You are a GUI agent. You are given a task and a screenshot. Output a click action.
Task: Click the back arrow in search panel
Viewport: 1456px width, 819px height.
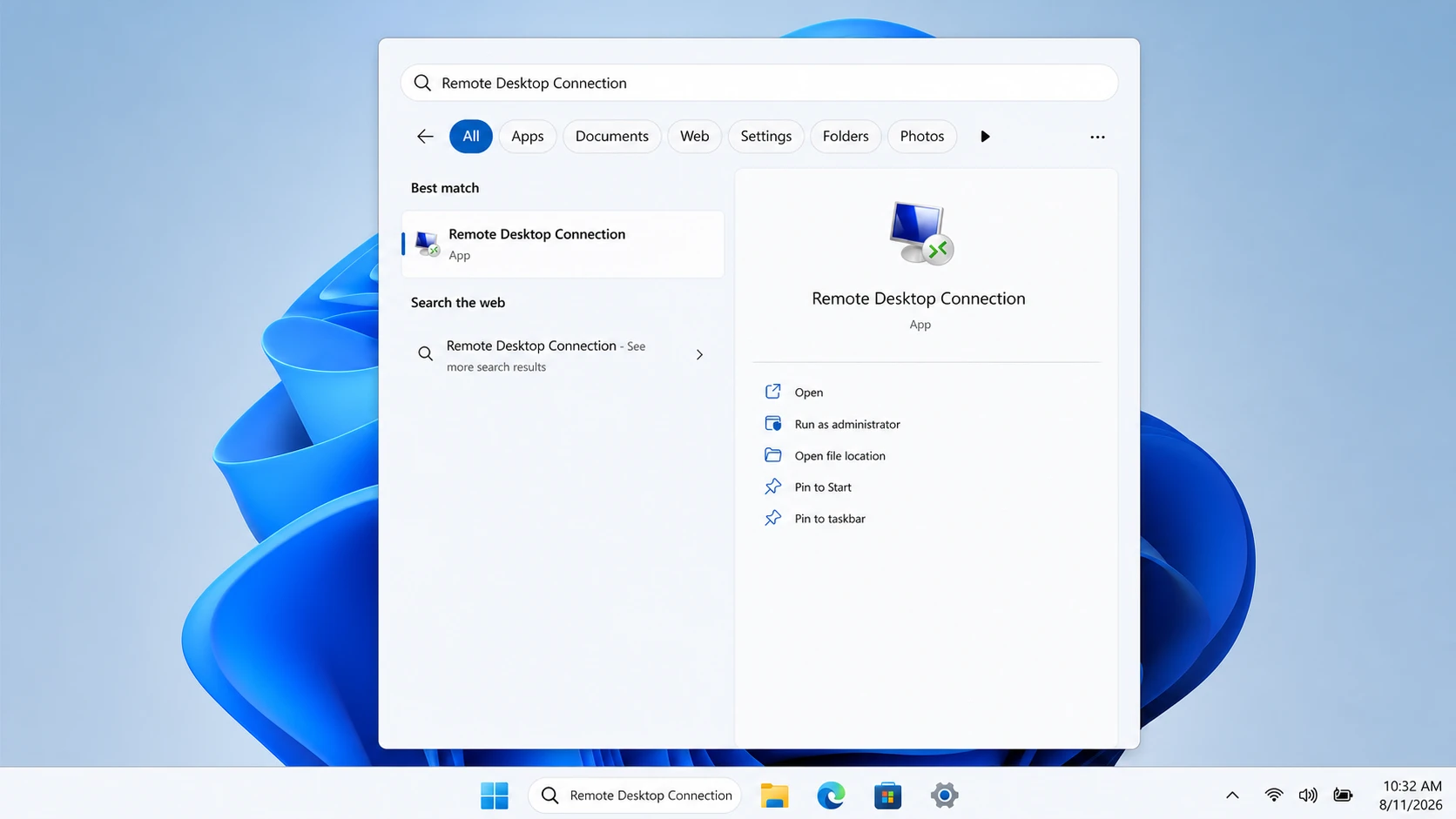pyautogui.click(x=425, y=137)
